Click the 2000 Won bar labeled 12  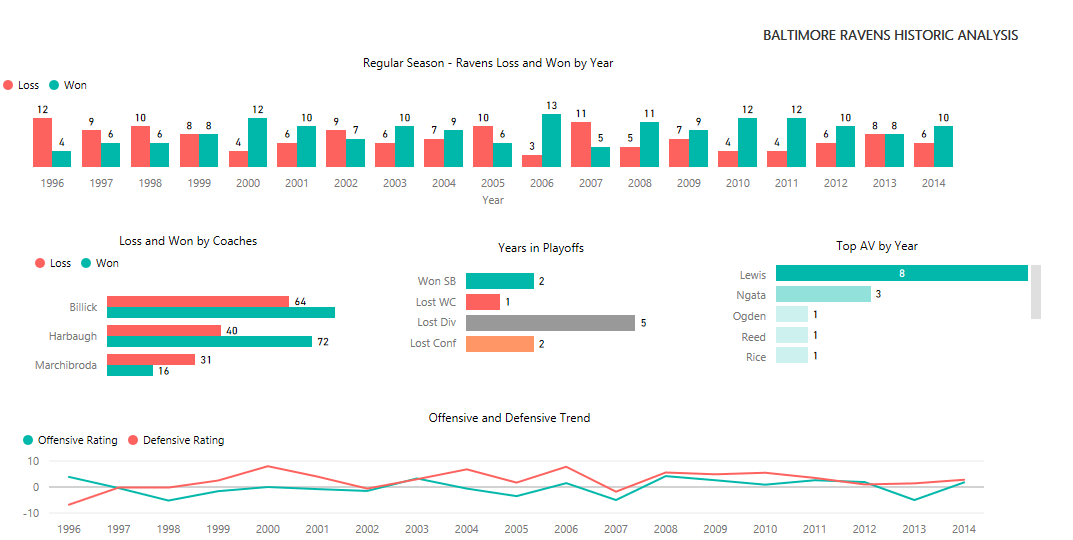258,142
